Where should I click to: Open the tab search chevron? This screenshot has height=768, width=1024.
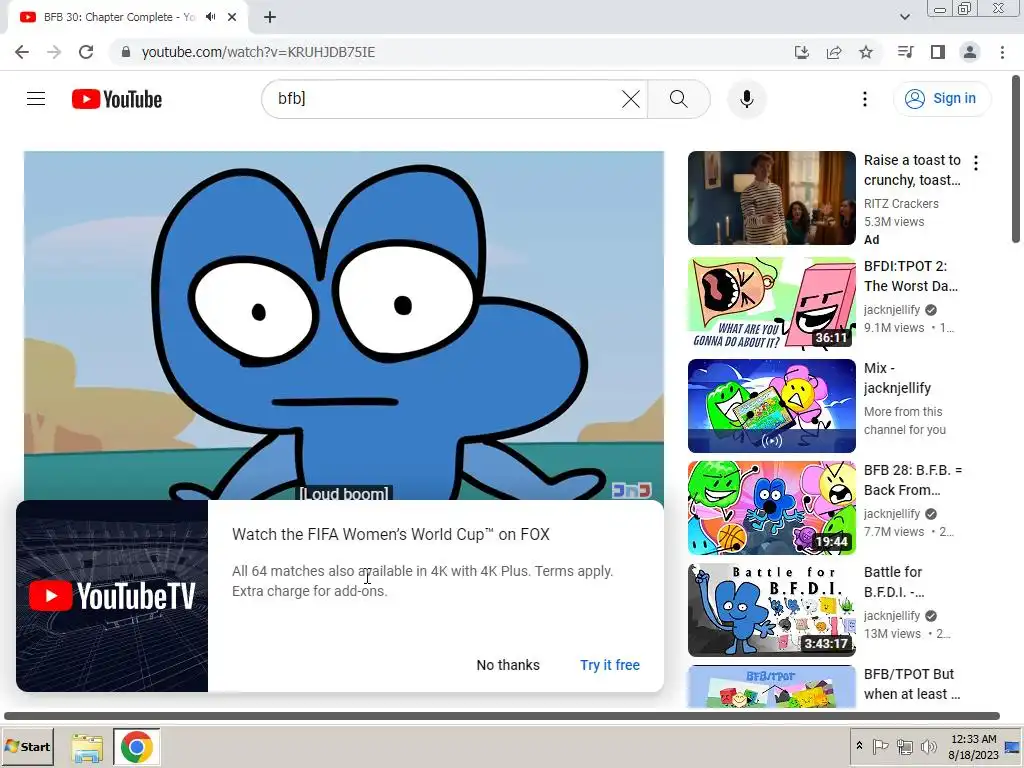[x=904, y=17]
